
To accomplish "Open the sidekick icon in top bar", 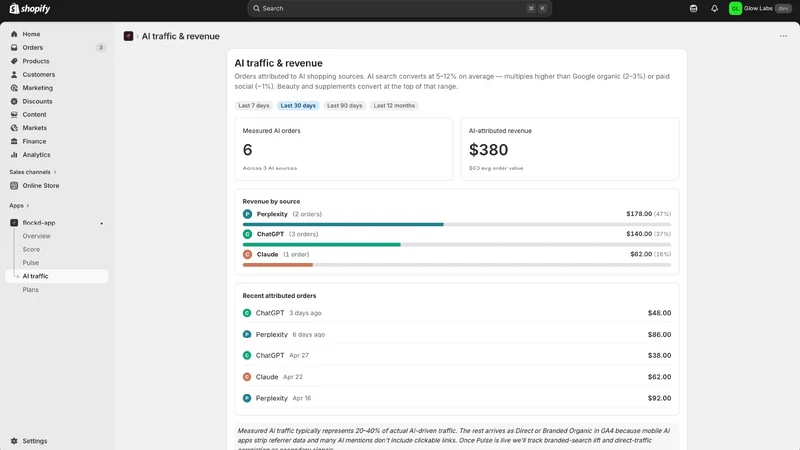I will pos(693,9).
